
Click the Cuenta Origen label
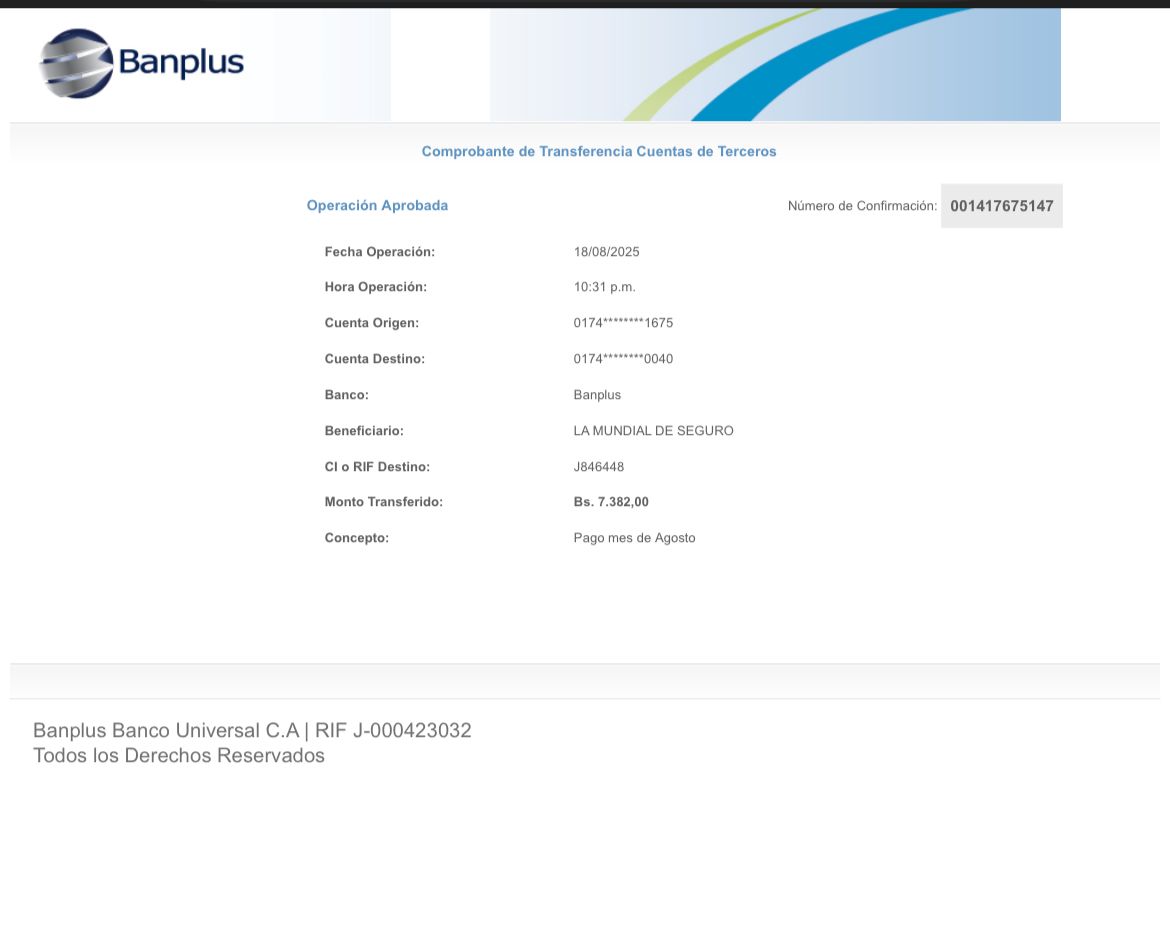(371, 323)
